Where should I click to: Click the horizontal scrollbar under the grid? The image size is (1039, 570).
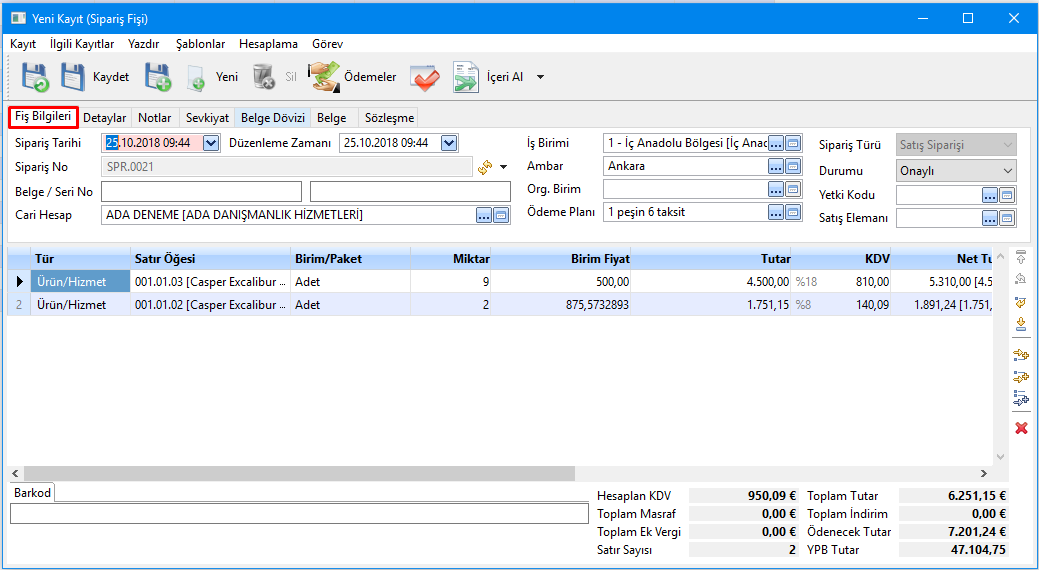coord(300,473)
